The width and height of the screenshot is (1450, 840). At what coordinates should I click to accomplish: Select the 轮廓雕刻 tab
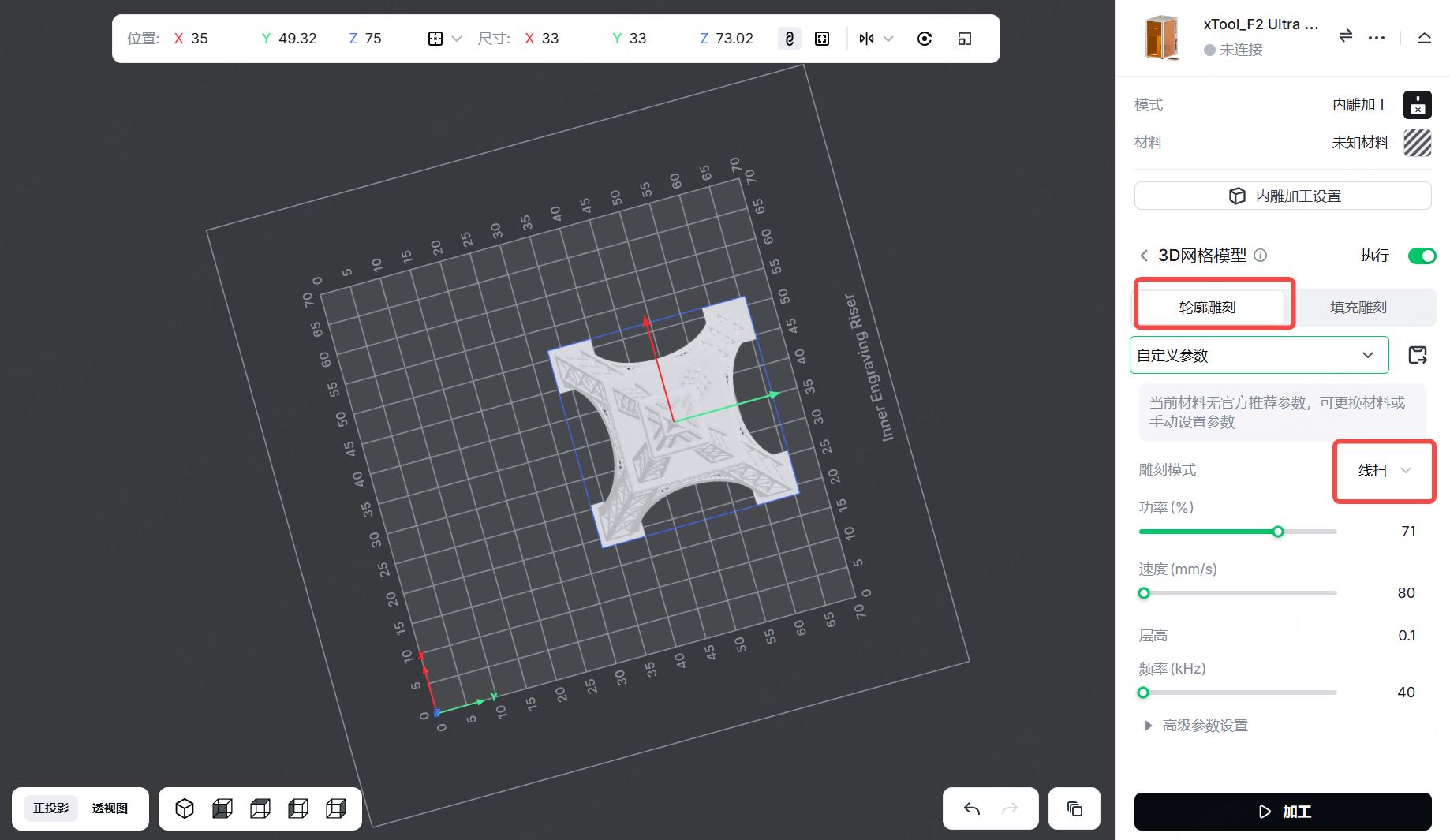(x=1207, y=307)
